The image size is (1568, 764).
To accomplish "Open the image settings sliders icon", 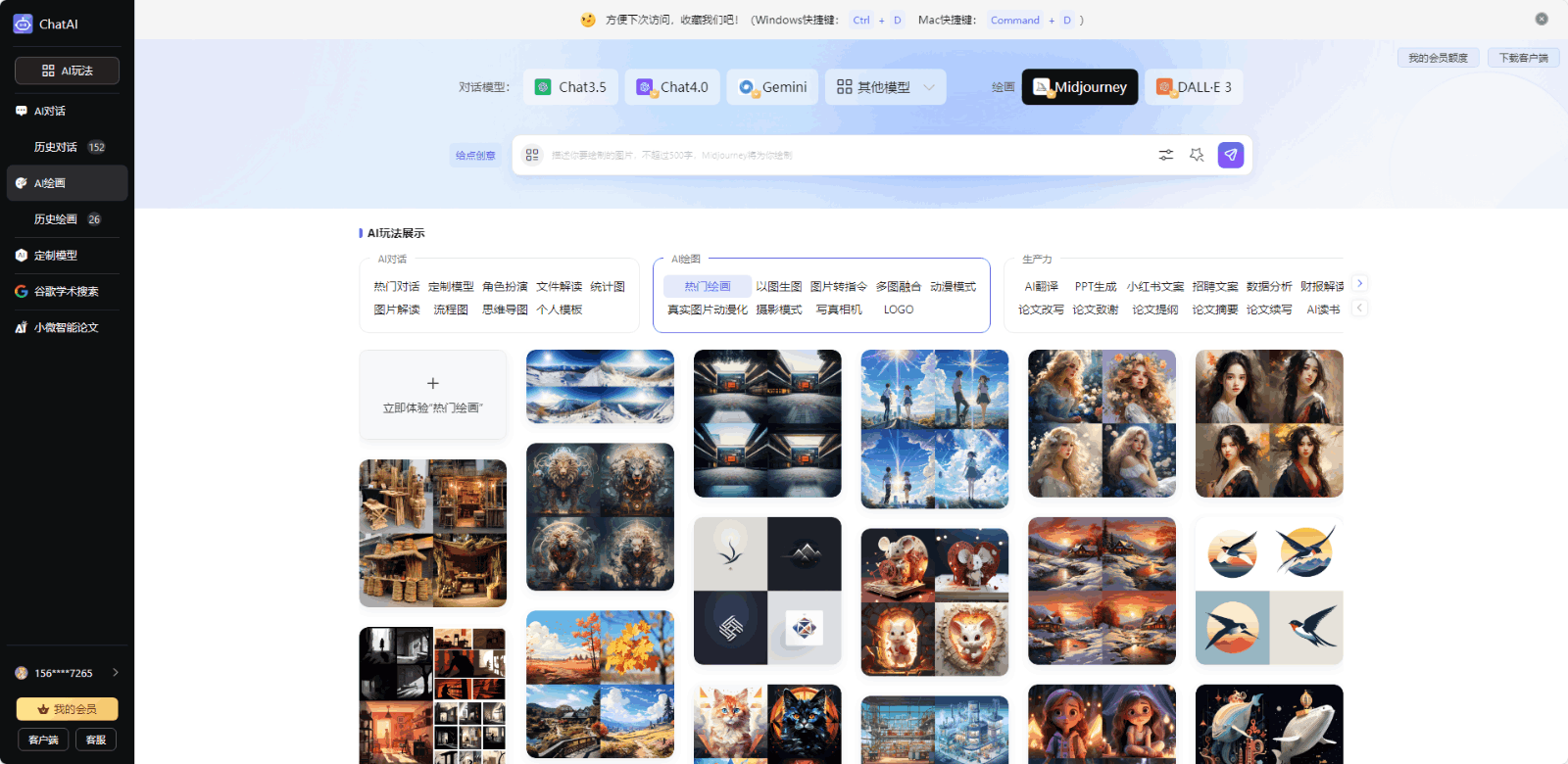I will pos(1165,155).
